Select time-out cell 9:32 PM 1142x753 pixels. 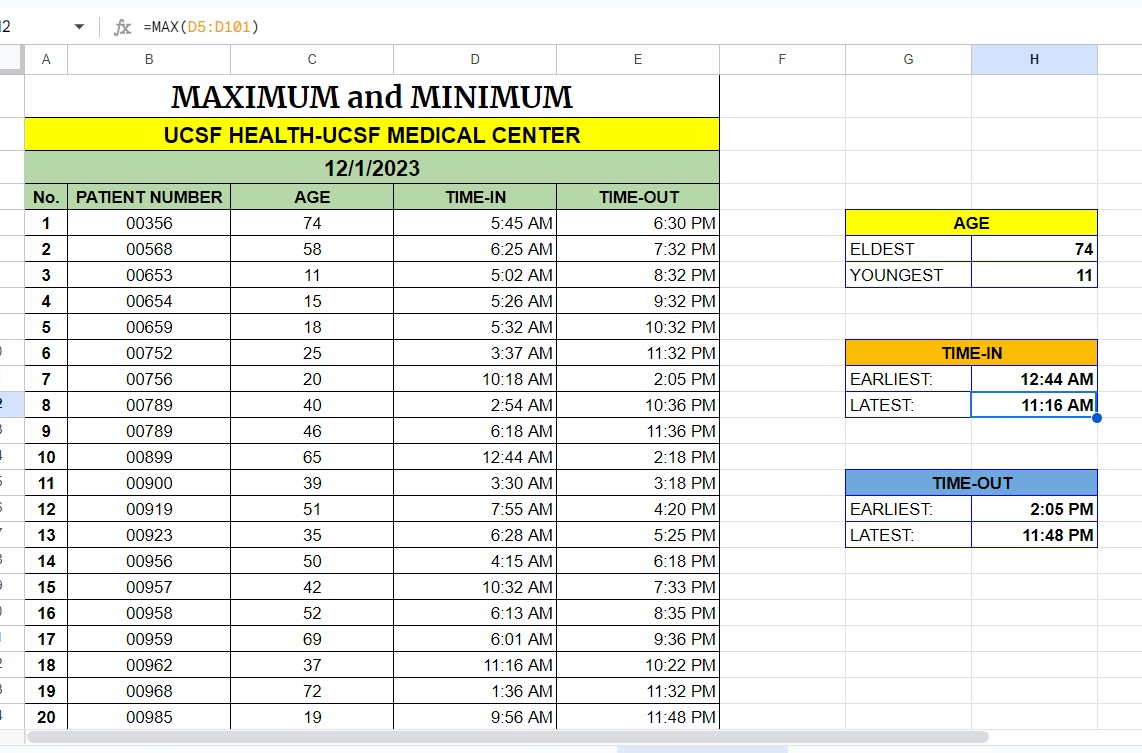tap(638, 301)
